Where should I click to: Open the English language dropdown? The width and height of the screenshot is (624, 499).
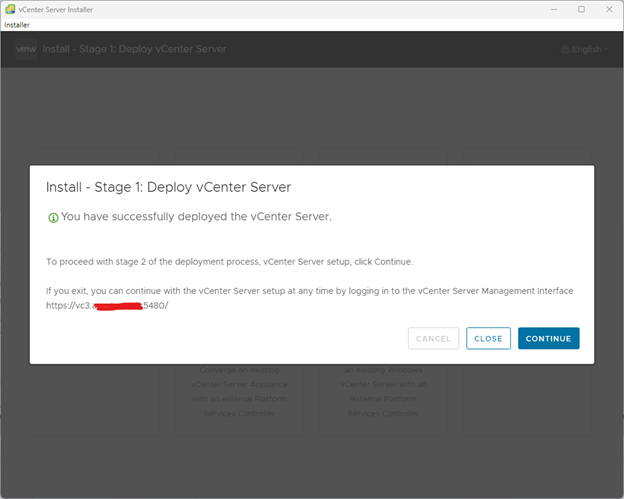585,49
